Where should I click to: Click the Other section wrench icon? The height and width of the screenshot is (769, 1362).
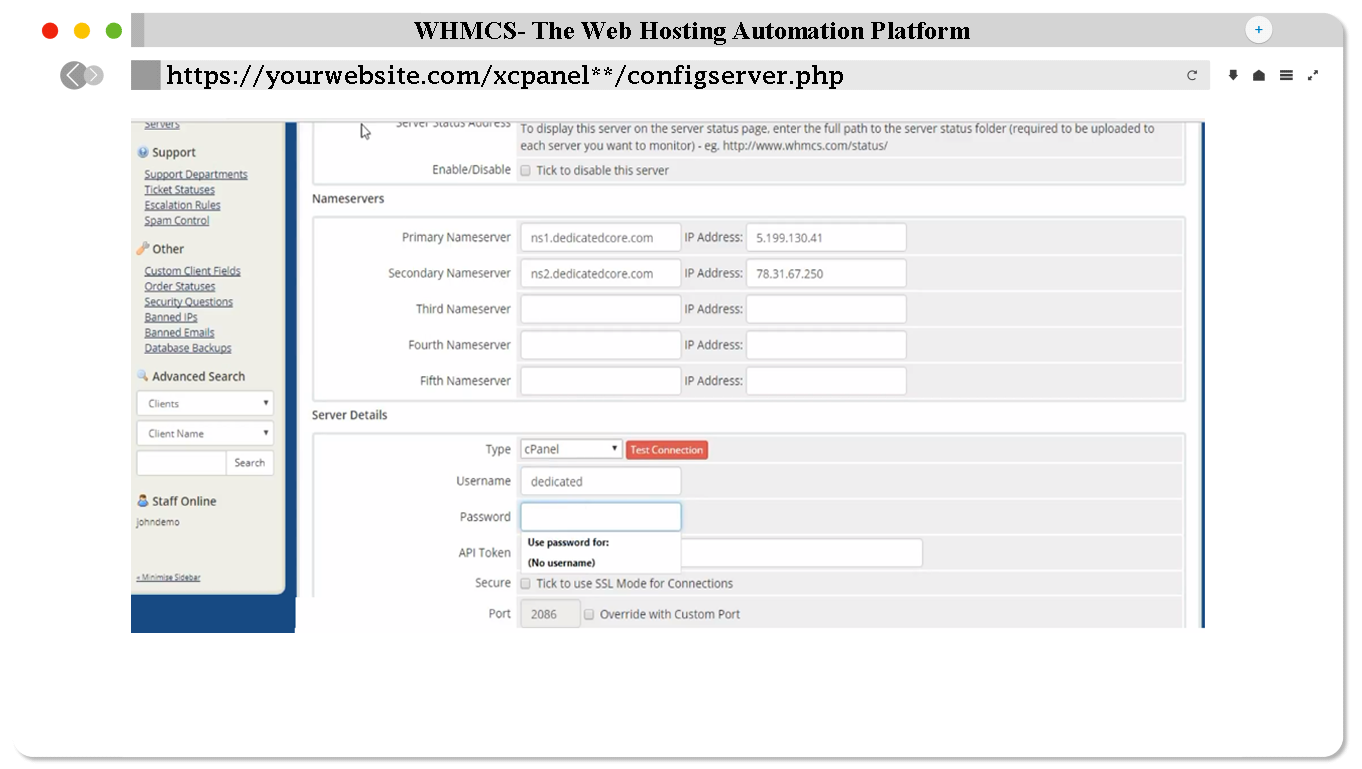[143, 248]
